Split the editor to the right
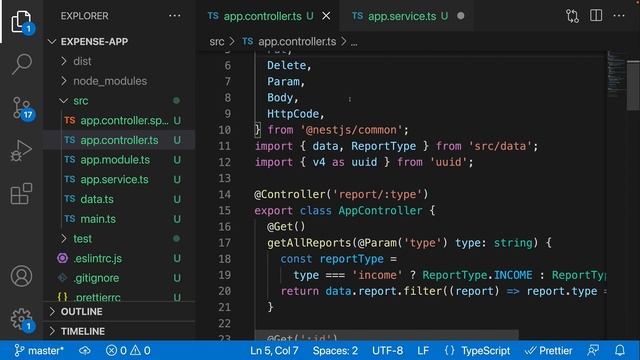Image resolution: width=640 pixels, height=360 pixels. pos(596,16)
